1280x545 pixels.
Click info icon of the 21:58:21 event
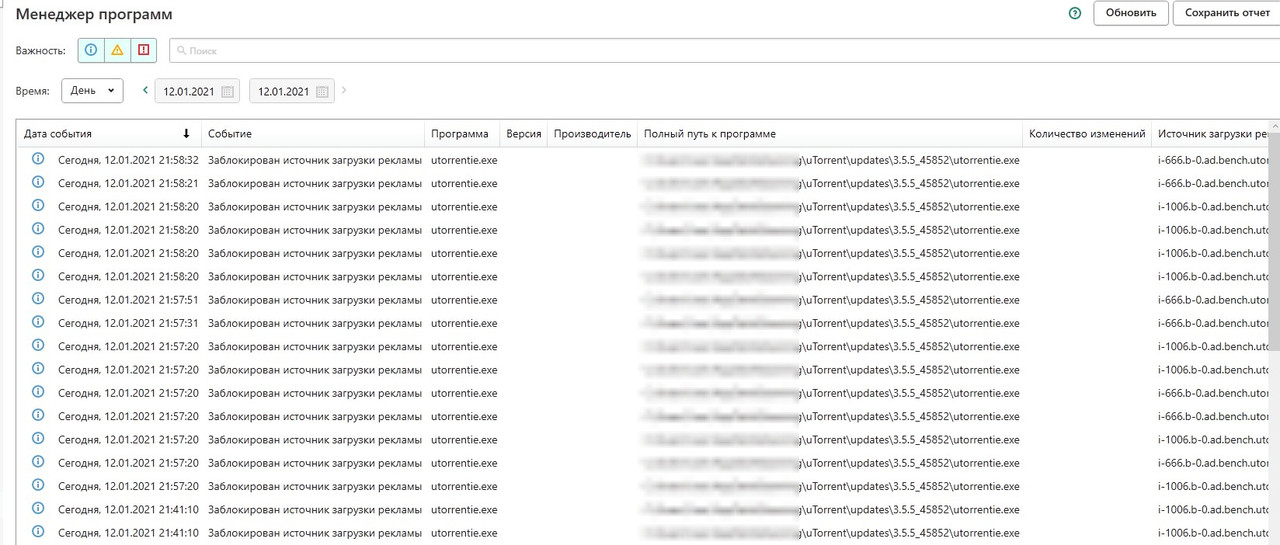click(38, 182)
